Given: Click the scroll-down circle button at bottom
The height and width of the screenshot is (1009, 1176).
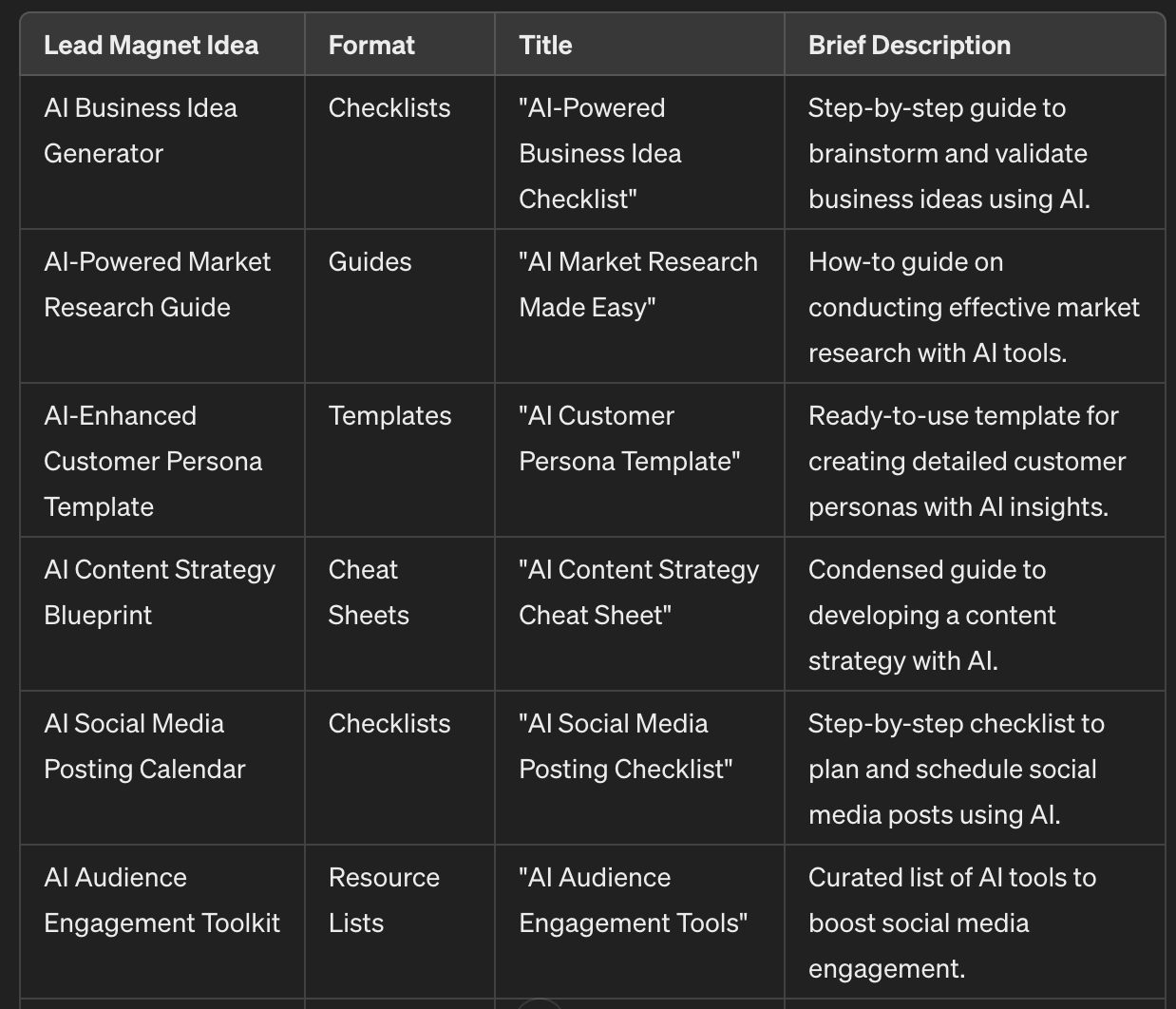Looking at the screenshot, I should point(539,1003).
